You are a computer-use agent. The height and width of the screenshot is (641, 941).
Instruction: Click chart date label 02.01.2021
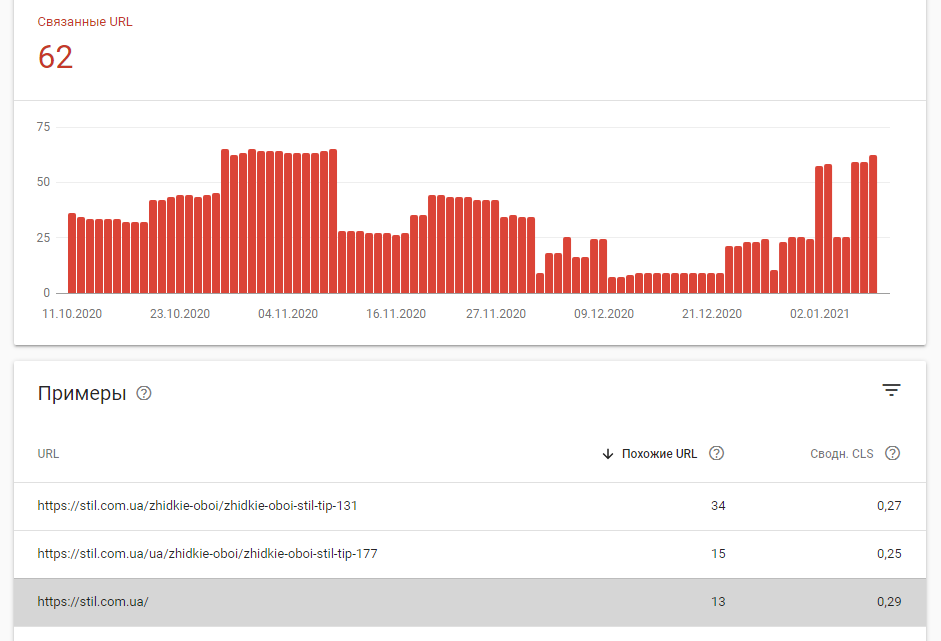pyautogui.click(x=820, y=314)
